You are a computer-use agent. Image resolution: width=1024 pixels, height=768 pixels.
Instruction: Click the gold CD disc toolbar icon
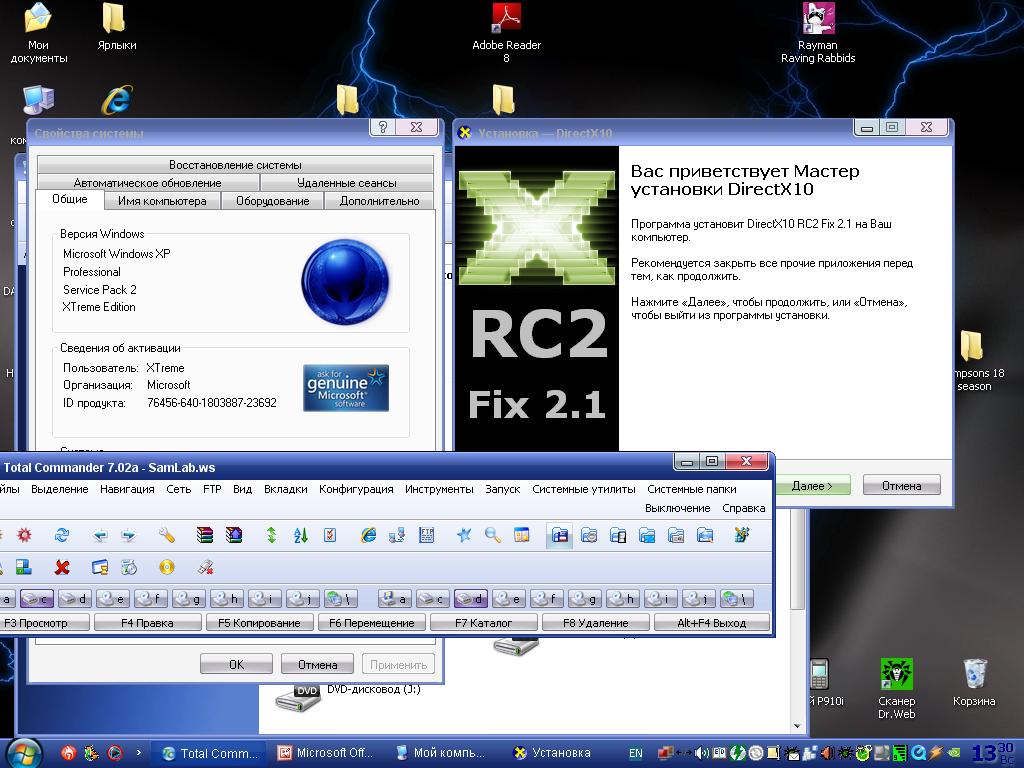167,567
